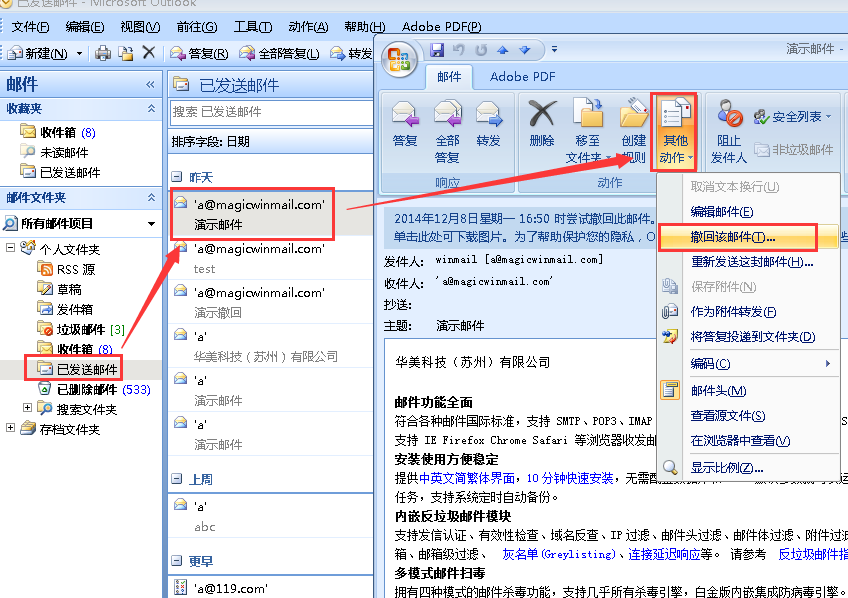This screenshot has height=598, width=848.
Task: Collapse the 邮件 navigation pane
Action: coord(150,85)
